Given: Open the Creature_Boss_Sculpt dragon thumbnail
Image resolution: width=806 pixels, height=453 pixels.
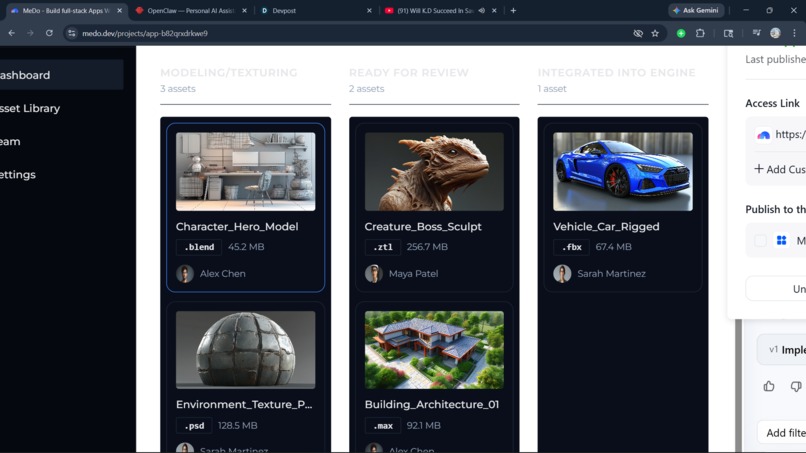Looking at the screenshot, I should coord(434,171).
